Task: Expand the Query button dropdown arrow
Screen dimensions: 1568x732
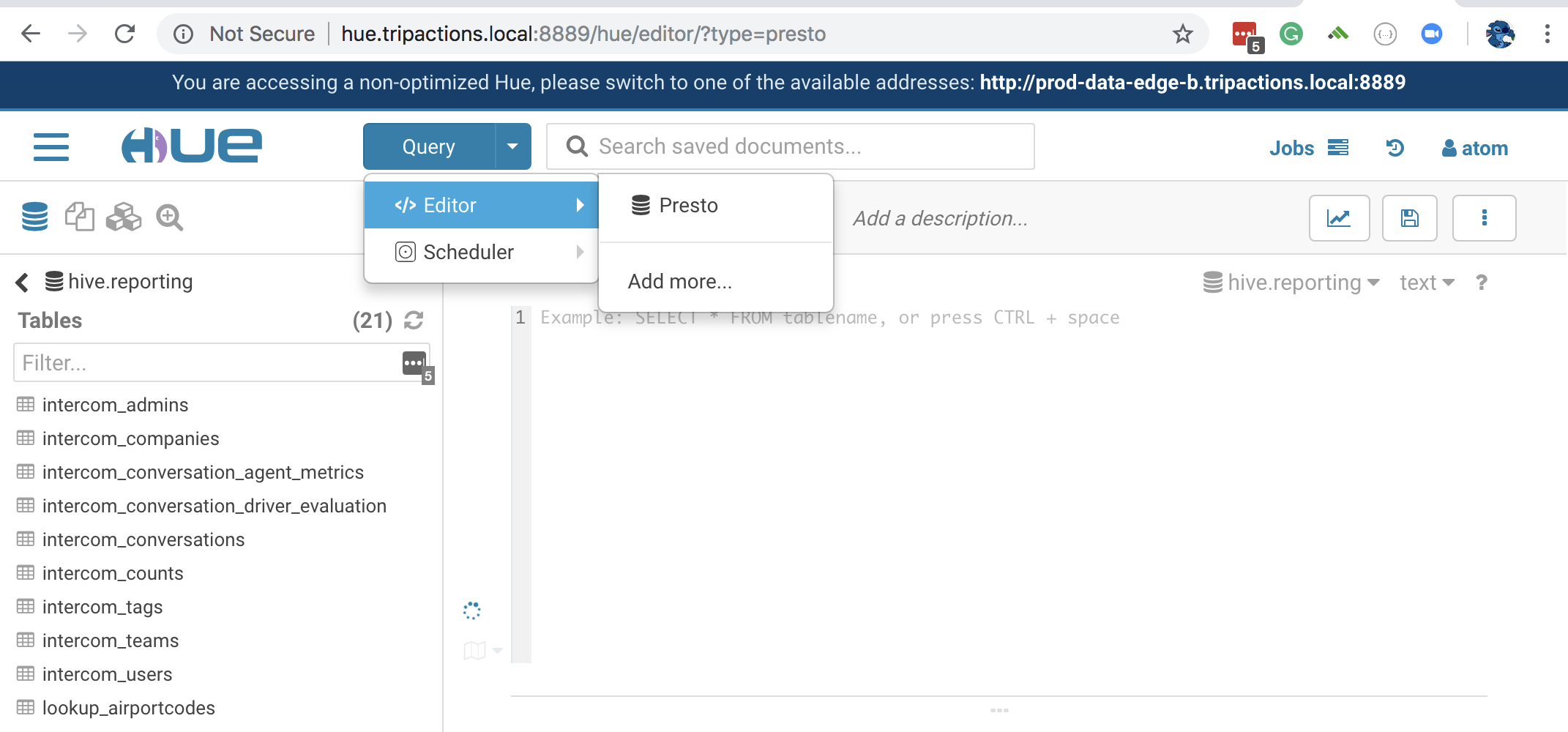Action: 512,146
